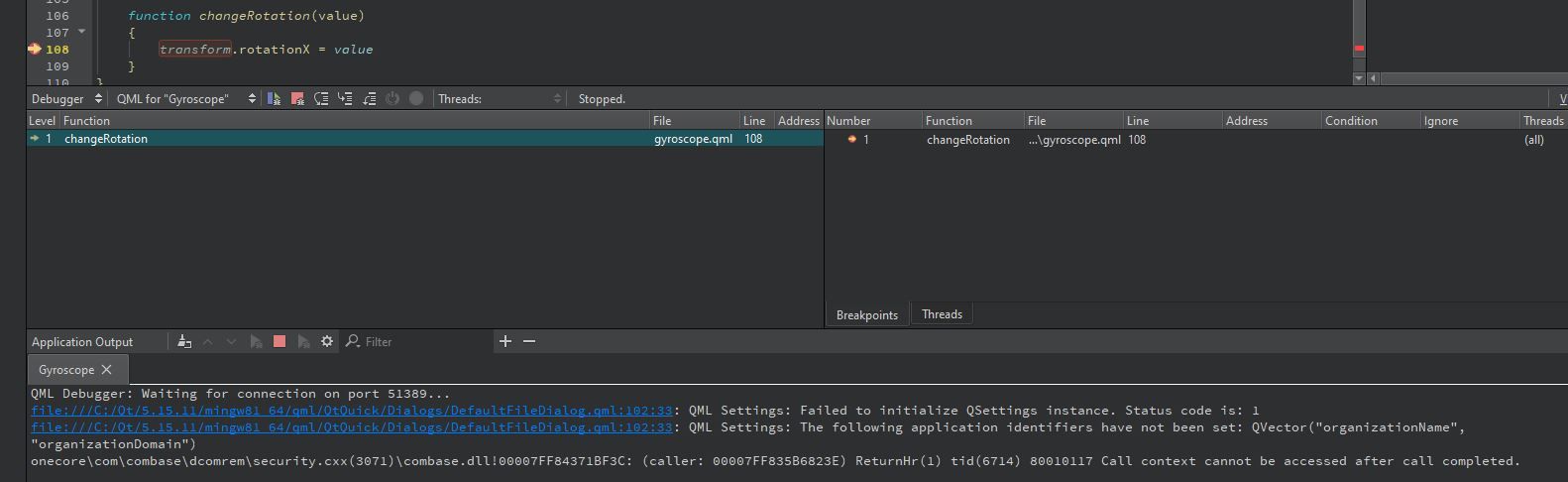Toggle the breakpoint marker at line 108
The image size is (1568, 482).
coord(35,49)
